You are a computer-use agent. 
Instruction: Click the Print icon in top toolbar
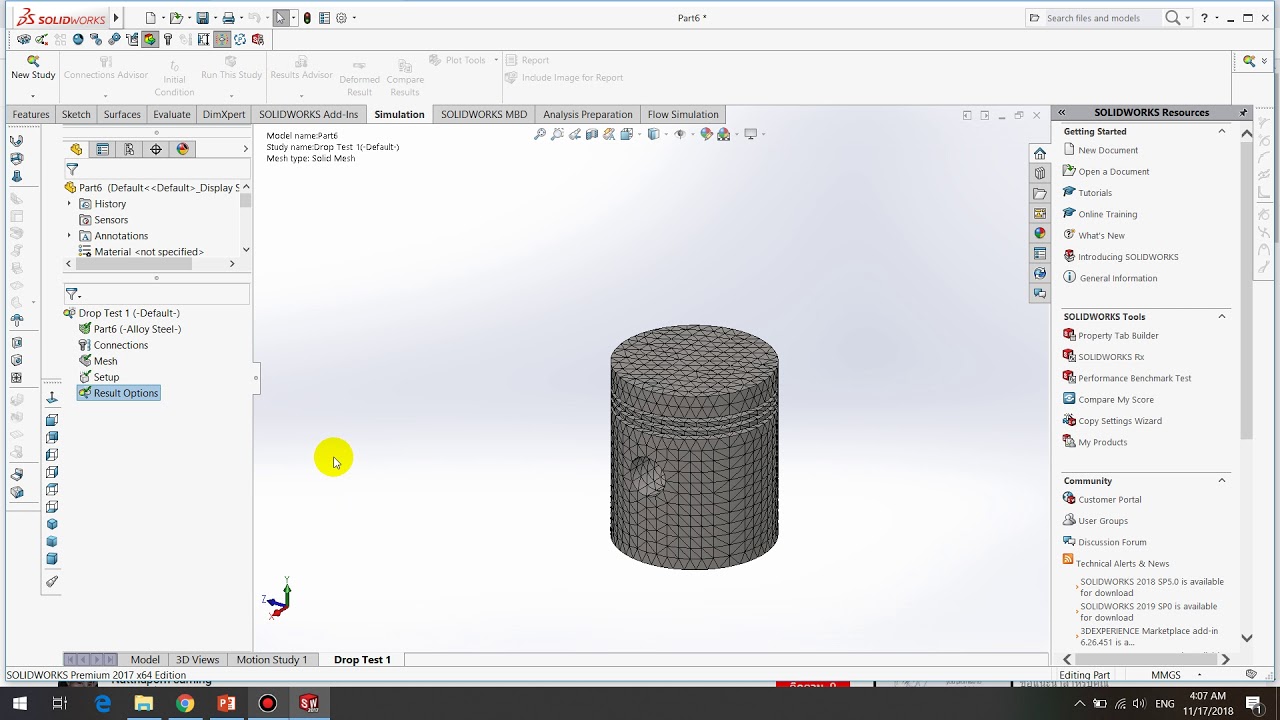[x=229, y=18]
